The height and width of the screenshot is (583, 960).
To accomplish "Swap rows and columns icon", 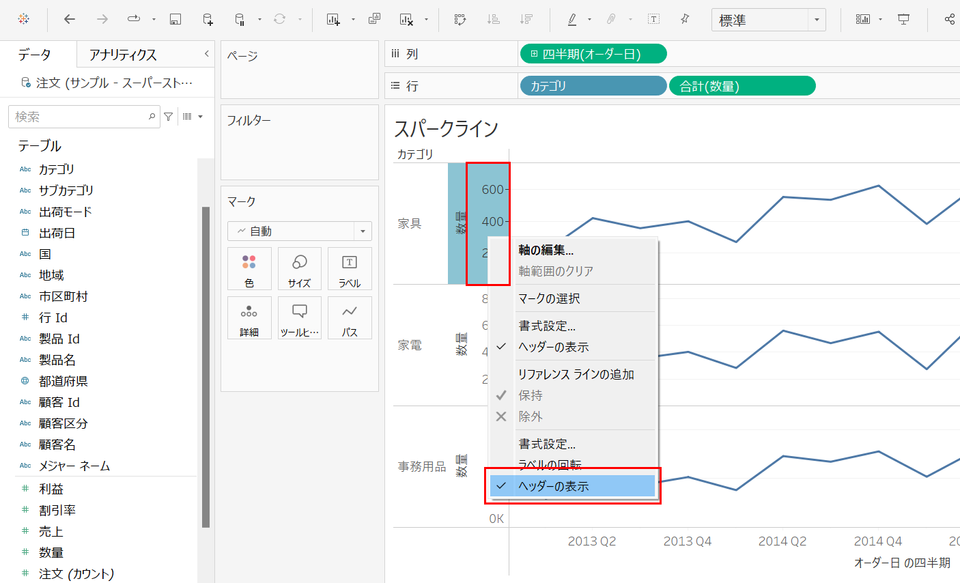I will 460,20.
